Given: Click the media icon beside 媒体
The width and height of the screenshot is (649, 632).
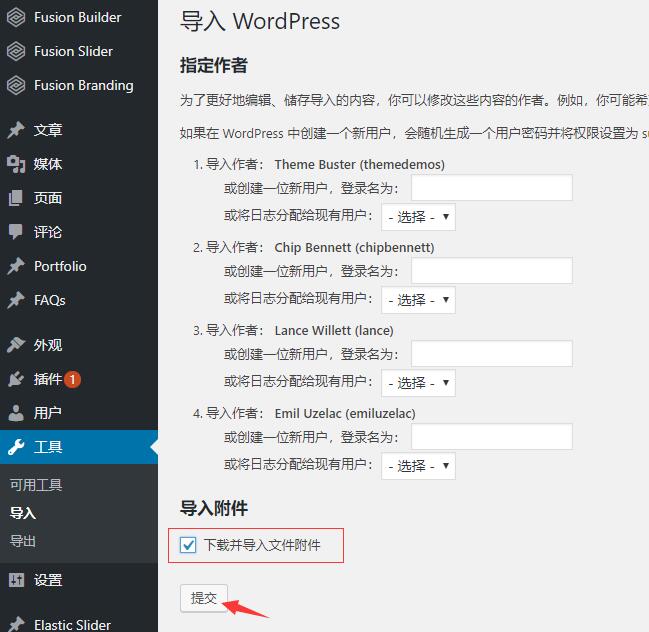Looking at the screenshot, I should 16,164.
